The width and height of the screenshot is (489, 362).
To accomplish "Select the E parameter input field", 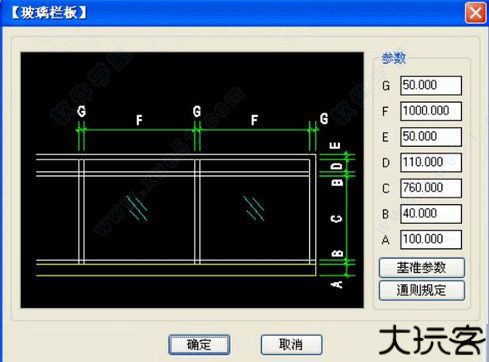I will pos(431,137).
